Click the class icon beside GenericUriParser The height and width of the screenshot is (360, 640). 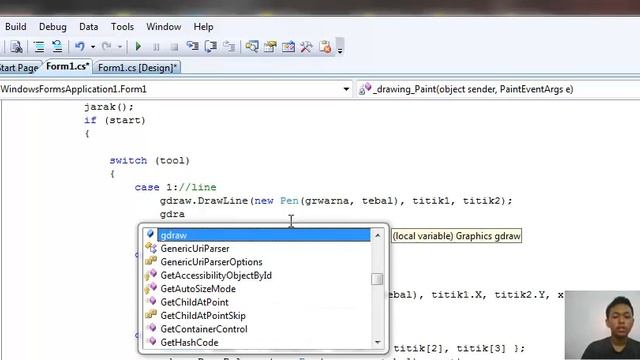[x=151, y=248]
